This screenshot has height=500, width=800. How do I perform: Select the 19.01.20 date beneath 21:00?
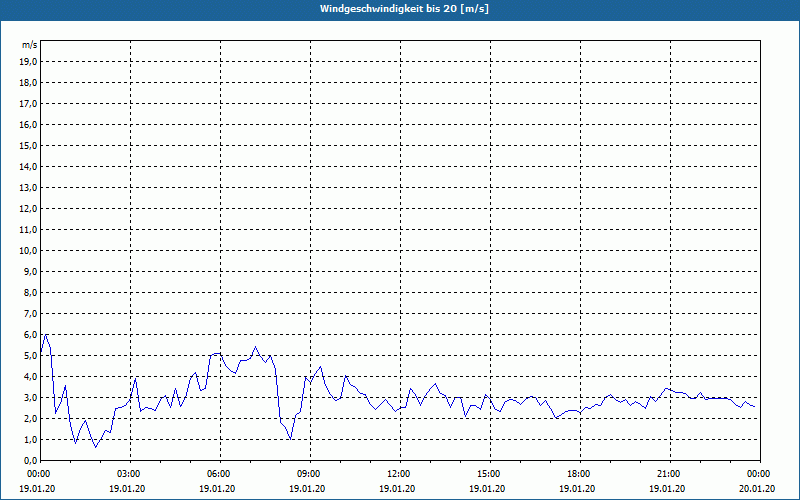pyautogui.click(x=667, y=489)
